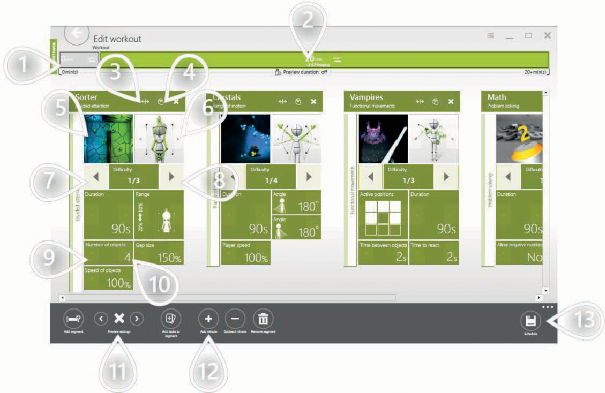Toggle Preview duration: off
Screen dimensions: 605x393
click(301, 72)
